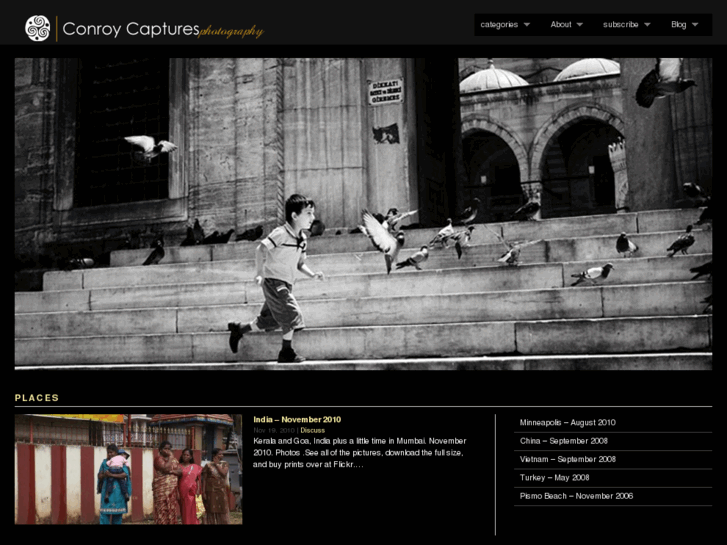Open Turkey – May 2008 post
The image size is (727, 545).
555,477
